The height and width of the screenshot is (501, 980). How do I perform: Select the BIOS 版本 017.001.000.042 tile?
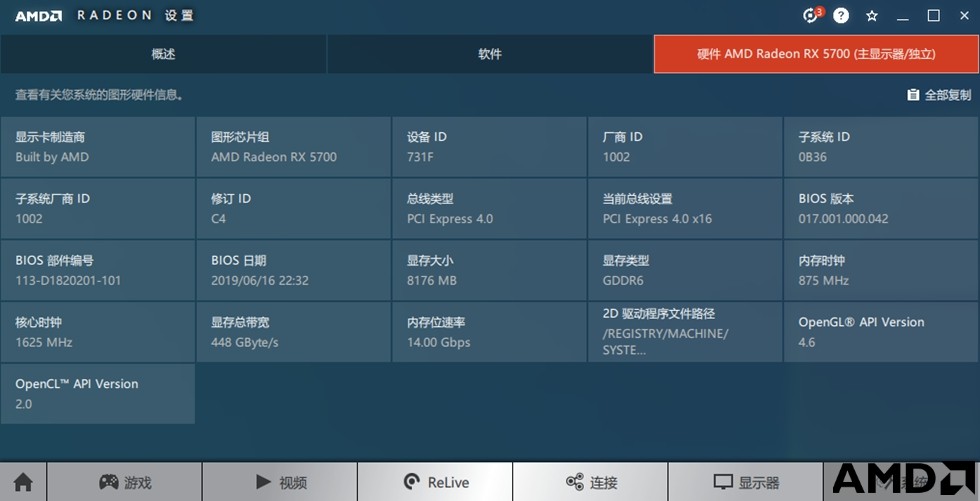tap(882, 208)
